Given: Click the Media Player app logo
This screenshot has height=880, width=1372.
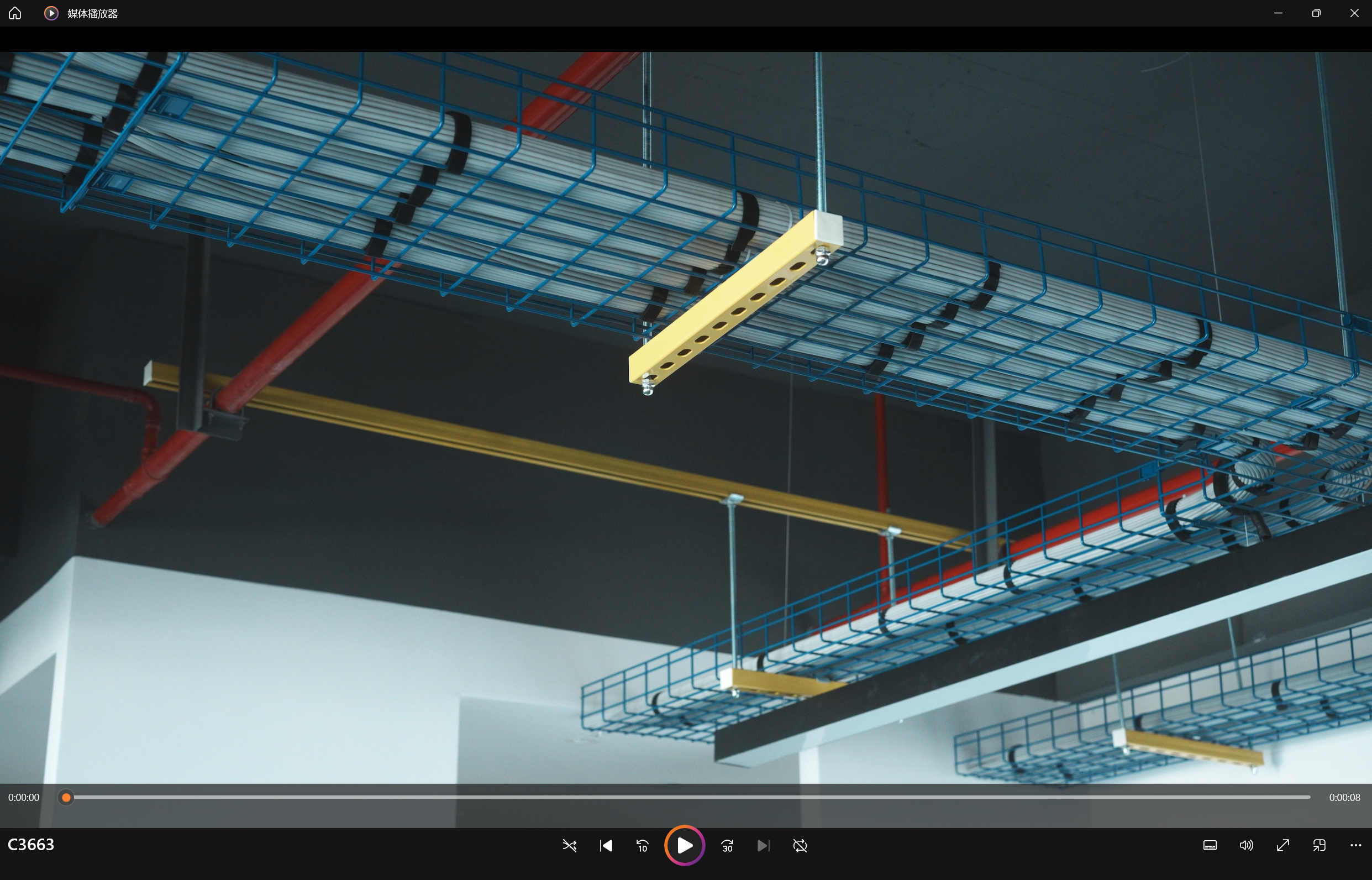Looking at the screenshot, I should 51,13.
